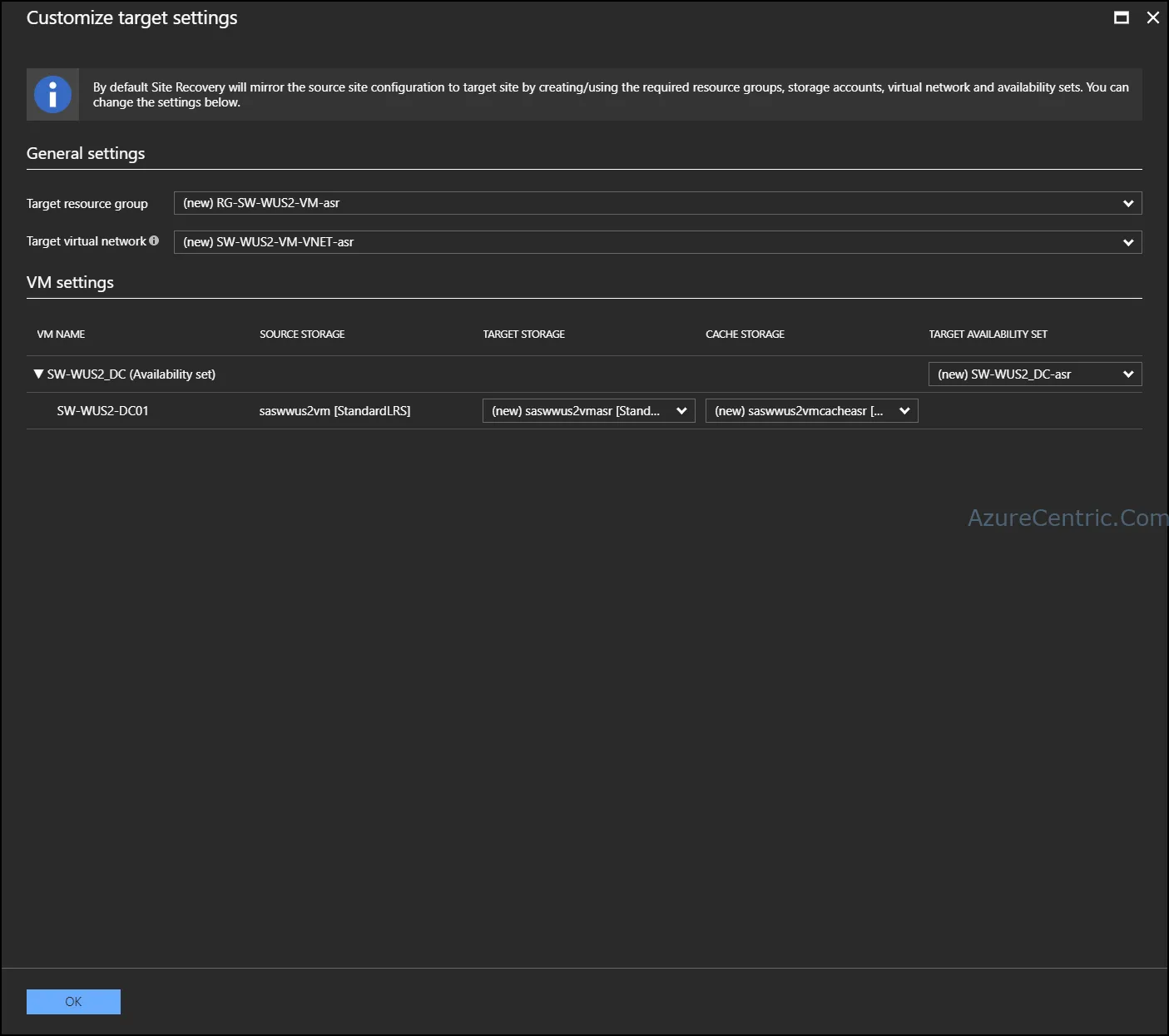1169x1036 pixels.
Task: Collapse the SW-WUS2_DC availability set row
Action: (38, 374)
